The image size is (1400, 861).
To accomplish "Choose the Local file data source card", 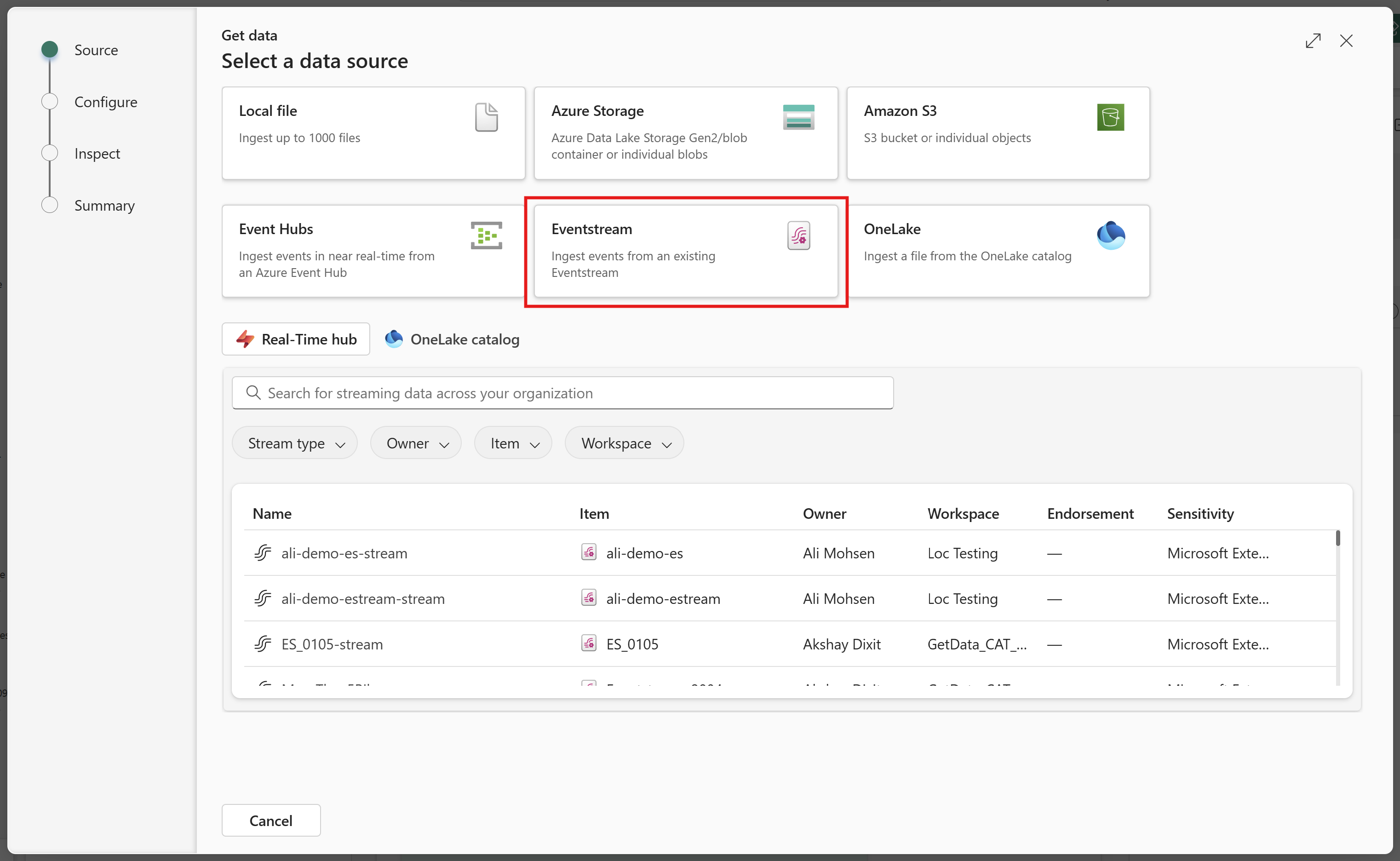I will click(373, 132).
